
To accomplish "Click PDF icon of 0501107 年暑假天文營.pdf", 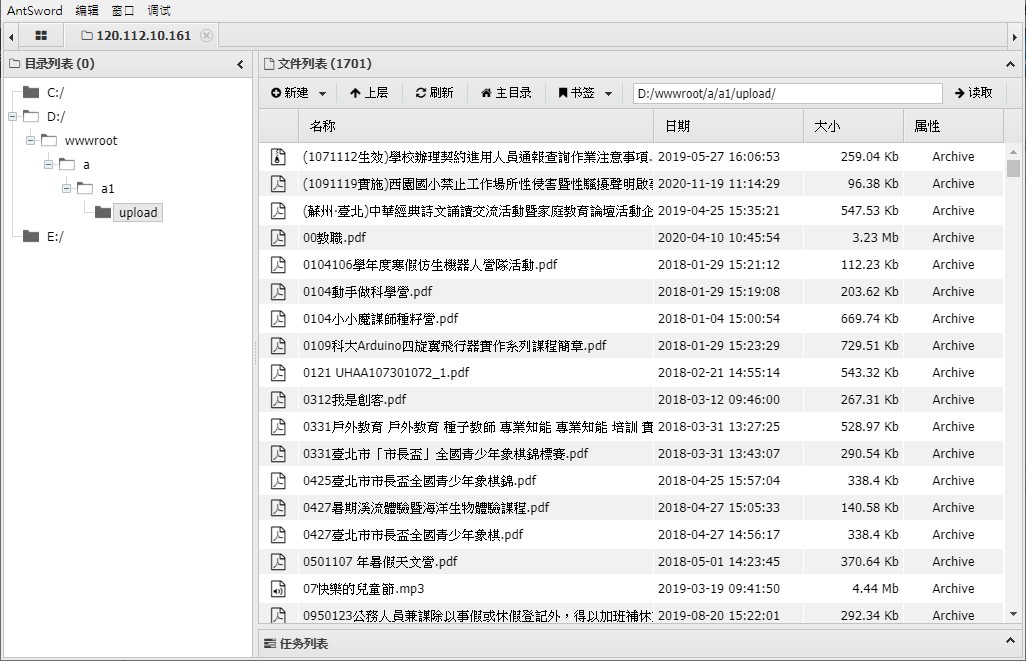I will [278, 562].
